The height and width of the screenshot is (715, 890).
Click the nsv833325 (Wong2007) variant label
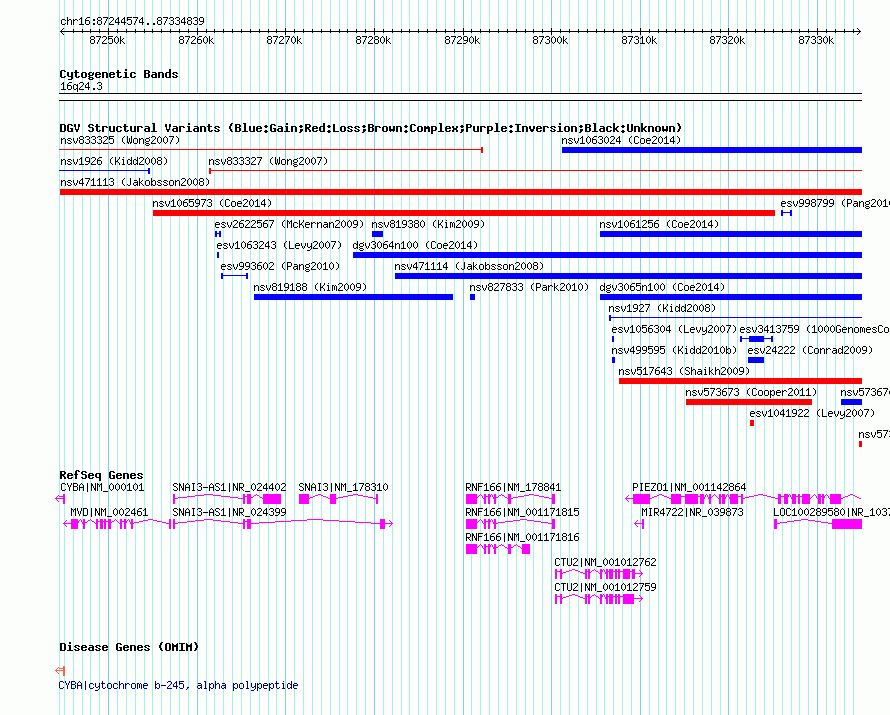pos(120,140)
